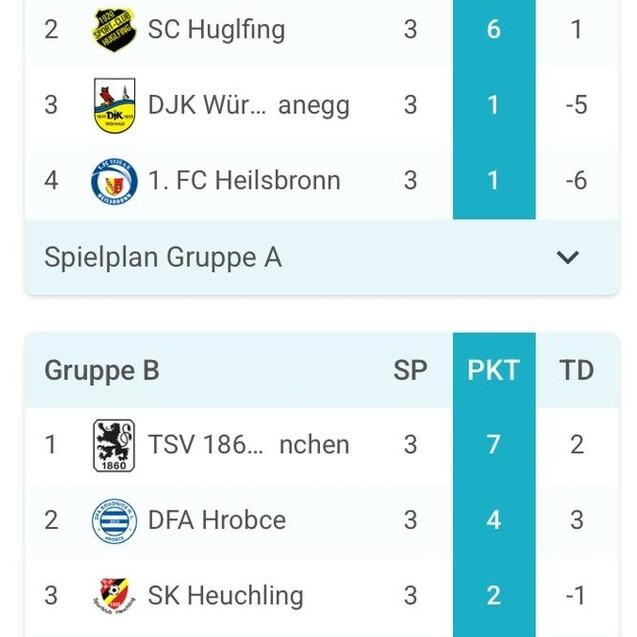Open the truncated DJK Würmtal team name
The width and height of the screenshot is (637, 637).
tap(248, 105)
